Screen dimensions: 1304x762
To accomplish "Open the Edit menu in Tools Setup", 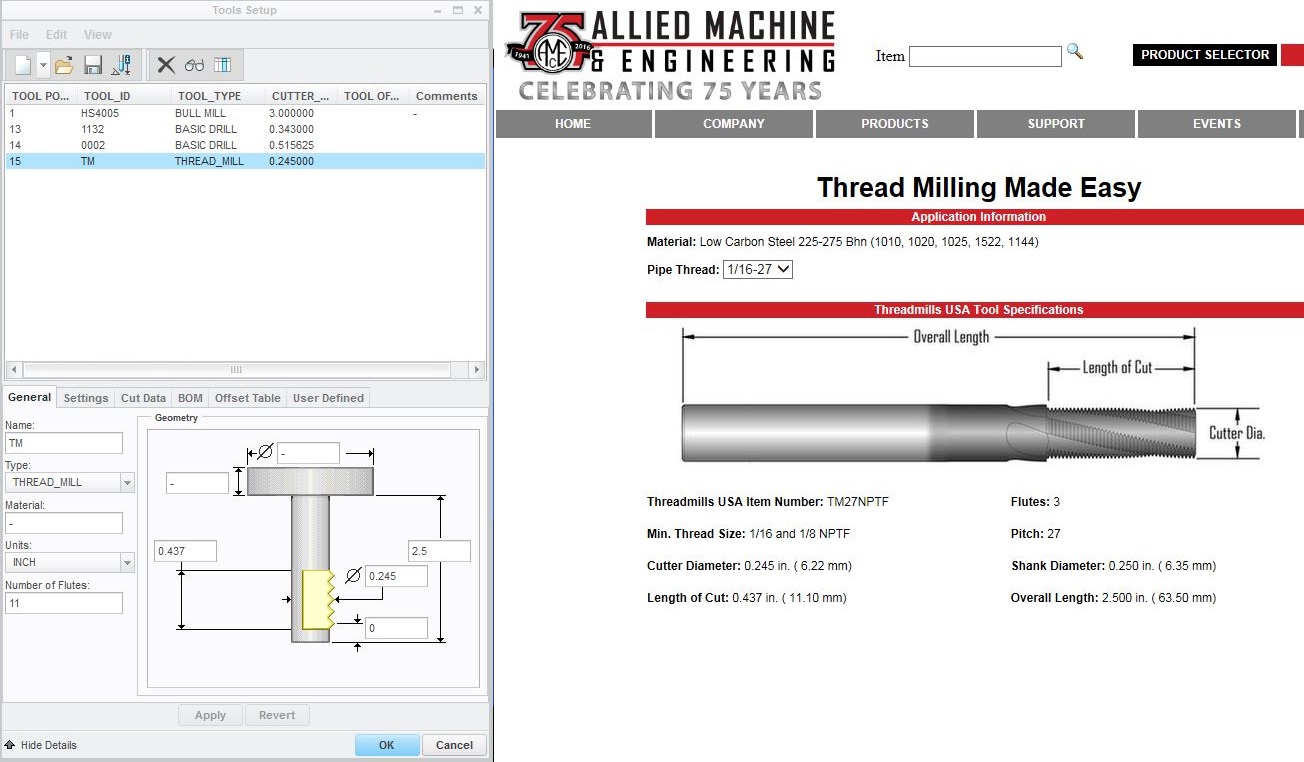I will pyautogui.click(x=56, y=35).
